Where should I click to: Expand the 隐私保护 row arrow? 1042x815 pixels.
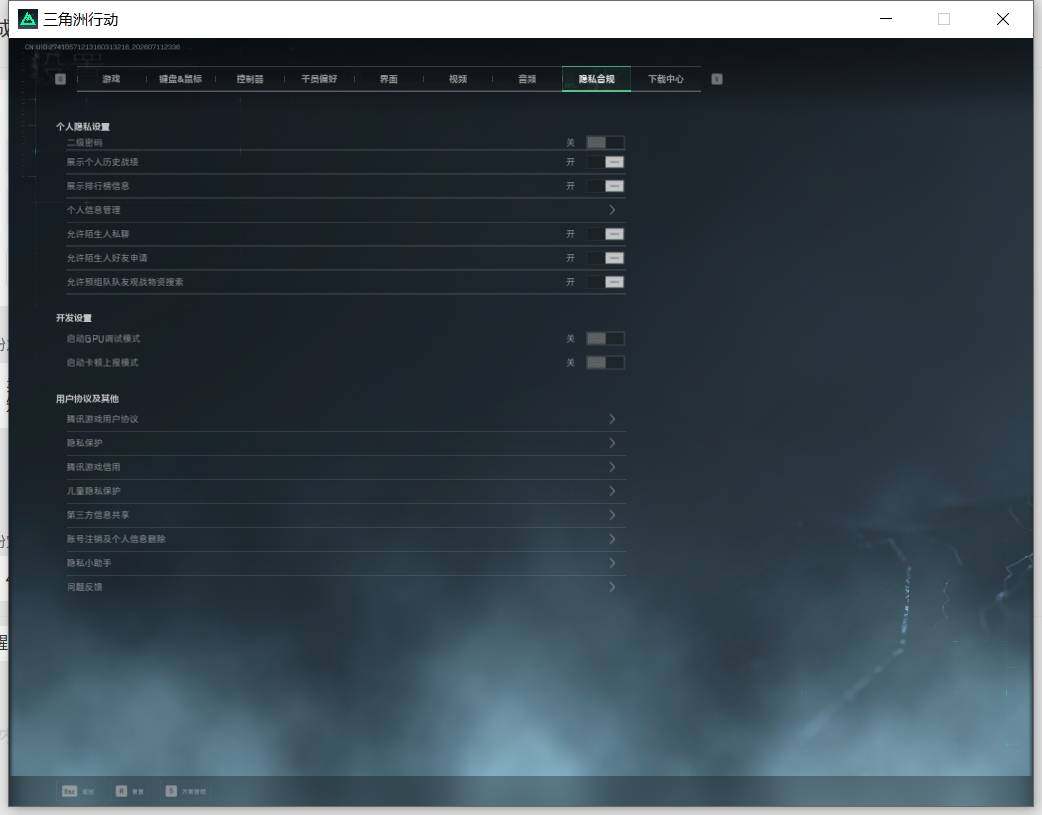pos(612,443)
